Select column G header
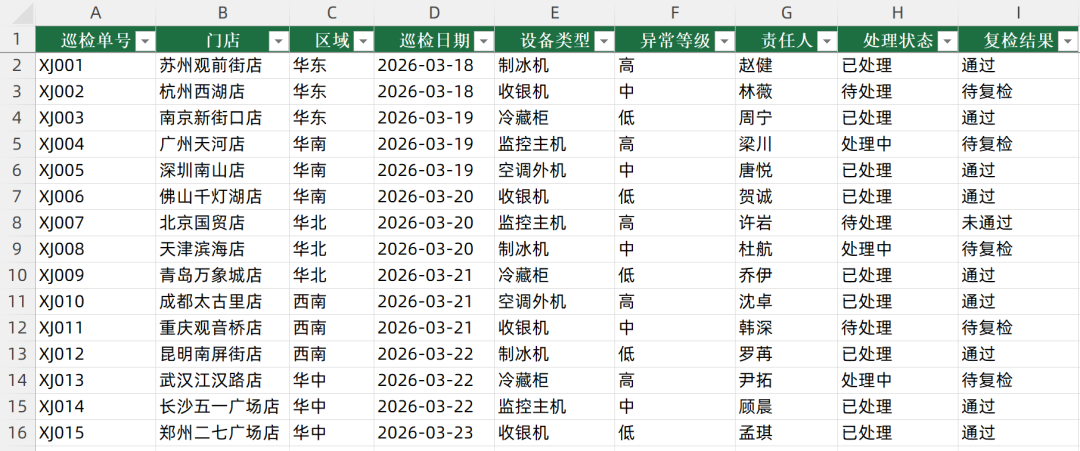The height and width of the screenshot is (451, 1080). [787, 12]
